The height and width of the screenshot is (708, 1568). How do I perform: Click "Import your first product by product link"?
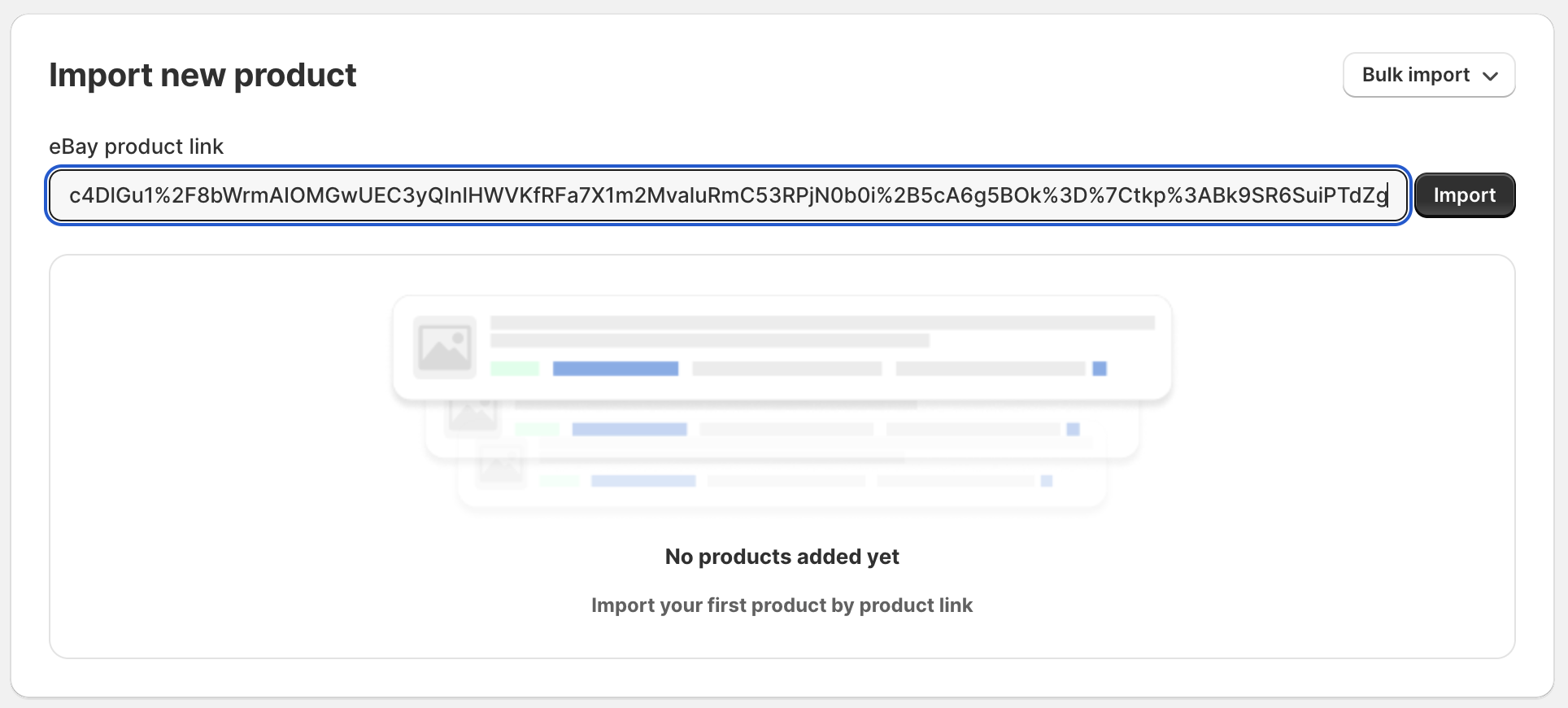[x=782, y=605]
